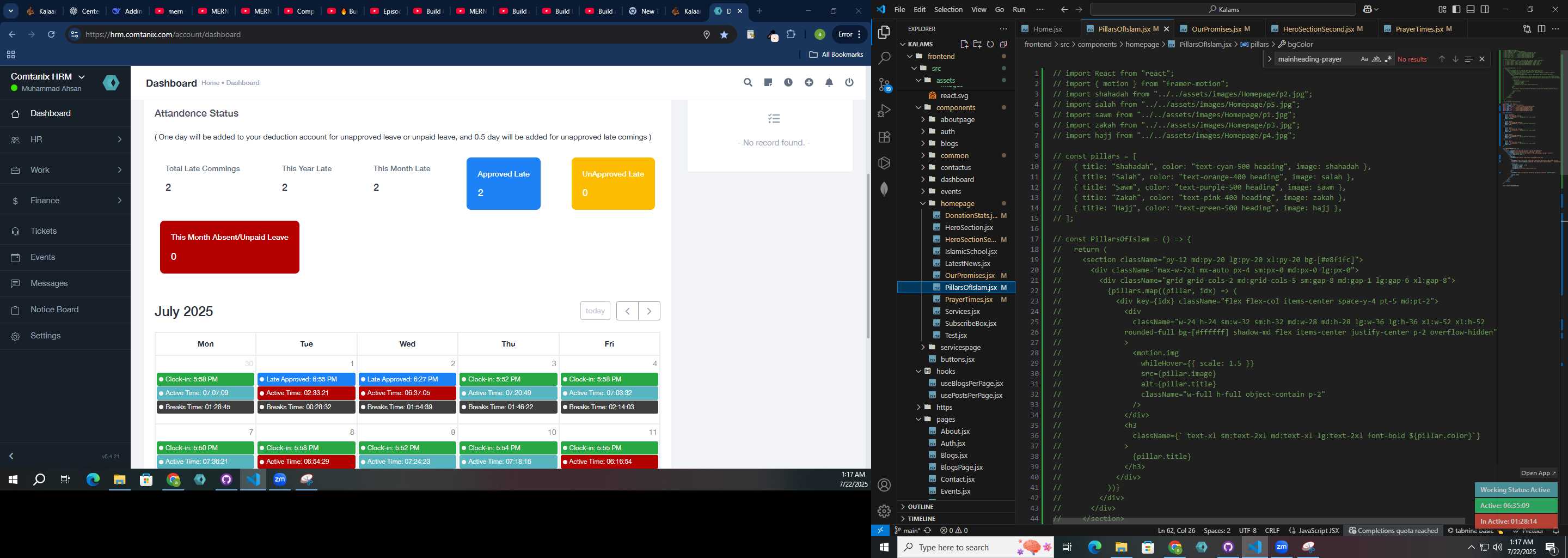This screenshot has width=1568, height=558.
Task: Toggle Find in Selection in find widget
Action: point(1469,59)
